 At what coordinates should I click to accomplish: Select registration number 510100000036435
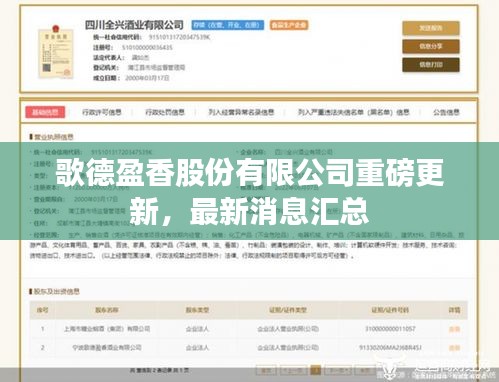click(x=147, y=48)
